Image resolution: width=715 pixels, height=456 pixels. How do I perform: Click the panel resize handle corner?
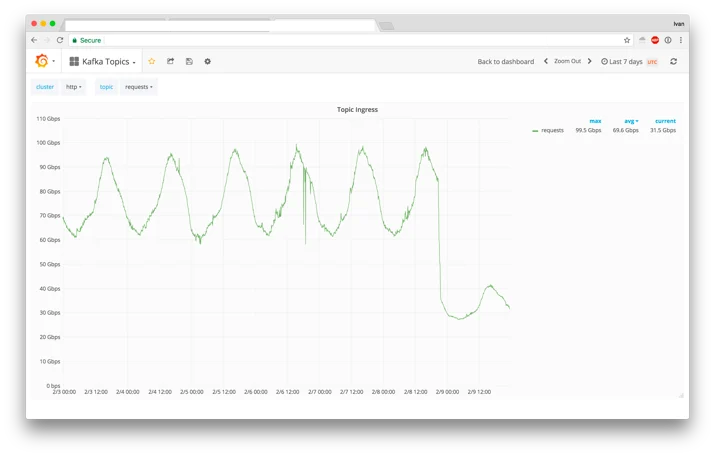pos(681,395)
